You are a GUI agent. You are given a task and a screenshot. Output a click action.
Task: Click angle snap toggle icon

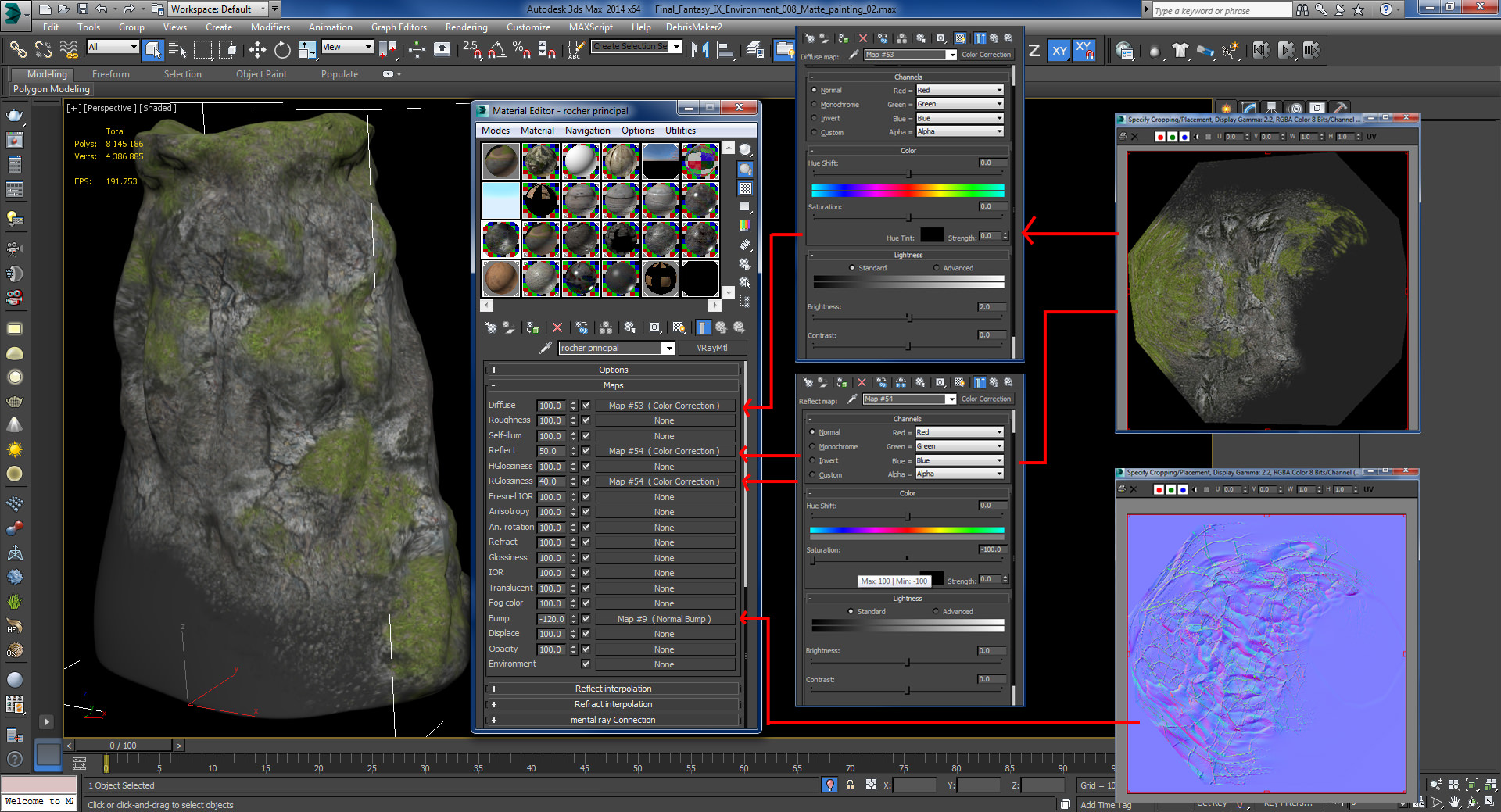496,51
